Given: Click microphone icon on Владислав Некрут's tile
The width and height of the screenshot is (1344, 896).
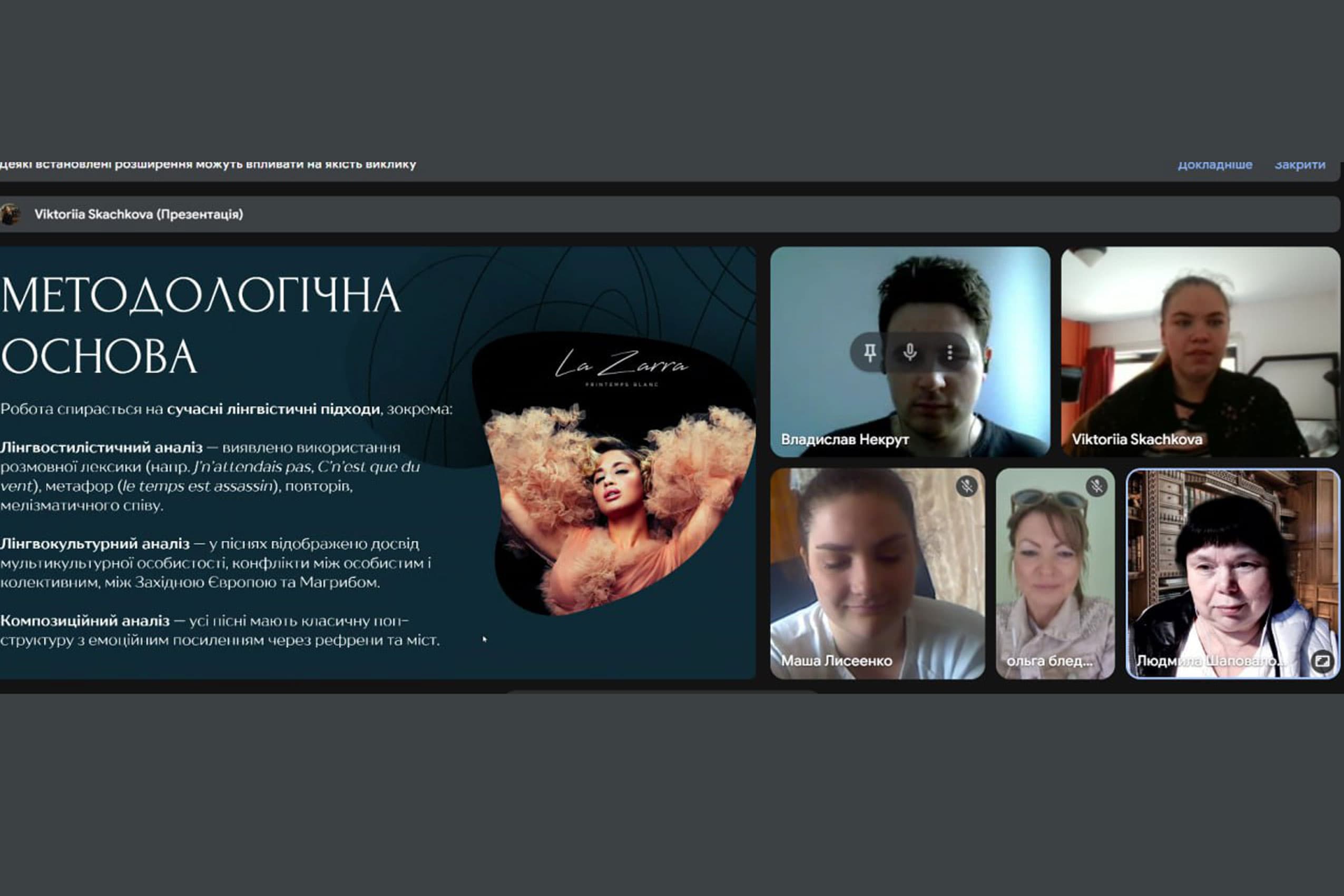Looking at the screenshot, I should [910, 352].
